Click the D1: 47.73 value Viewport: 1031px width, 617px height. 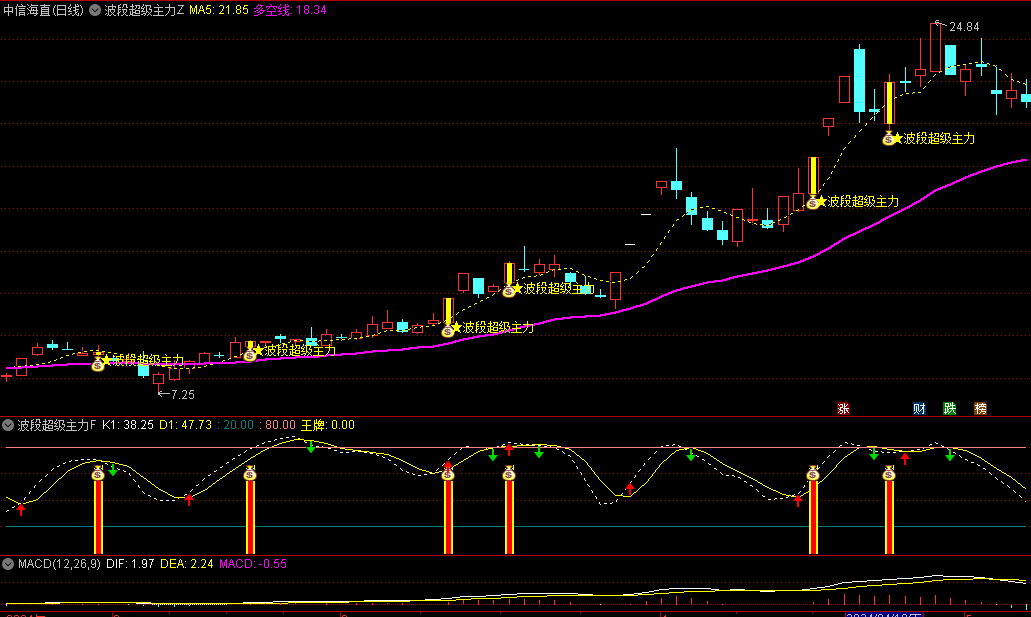185,425
